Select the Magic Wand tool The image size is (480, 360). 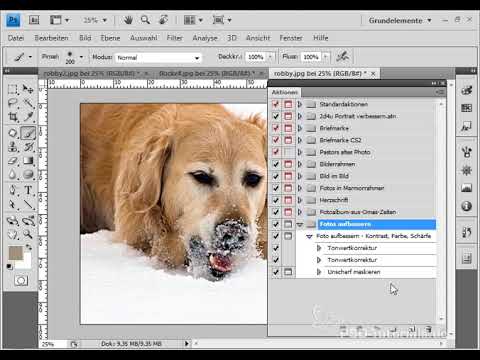coord(28,103)
